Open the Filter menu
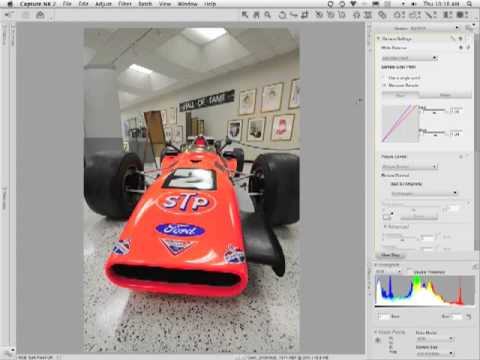This screenshot has width=480, height=360. coord(125,4)
